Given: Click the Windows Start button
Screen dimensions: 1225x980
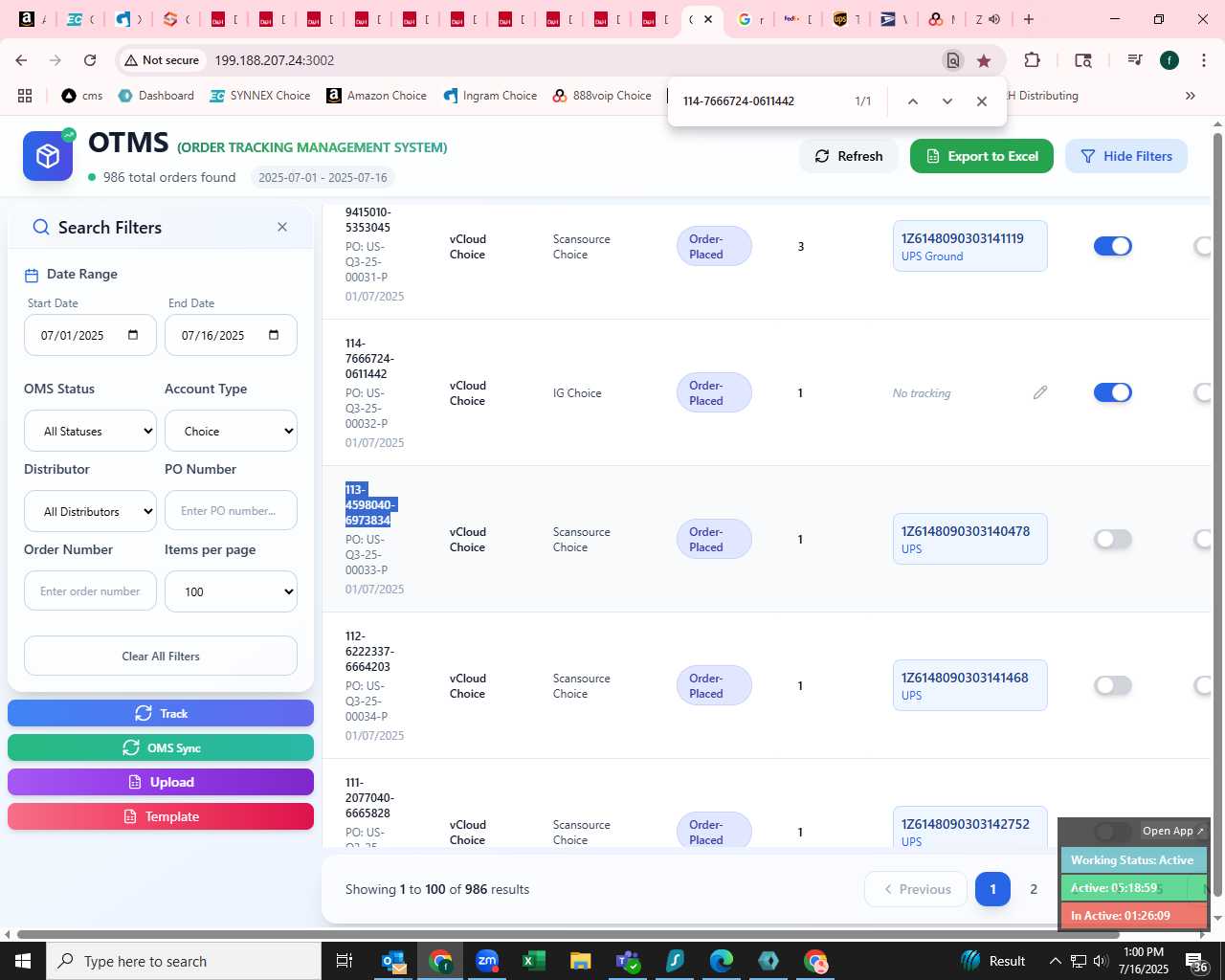Looking at the screenshot, I should [23, 961].
